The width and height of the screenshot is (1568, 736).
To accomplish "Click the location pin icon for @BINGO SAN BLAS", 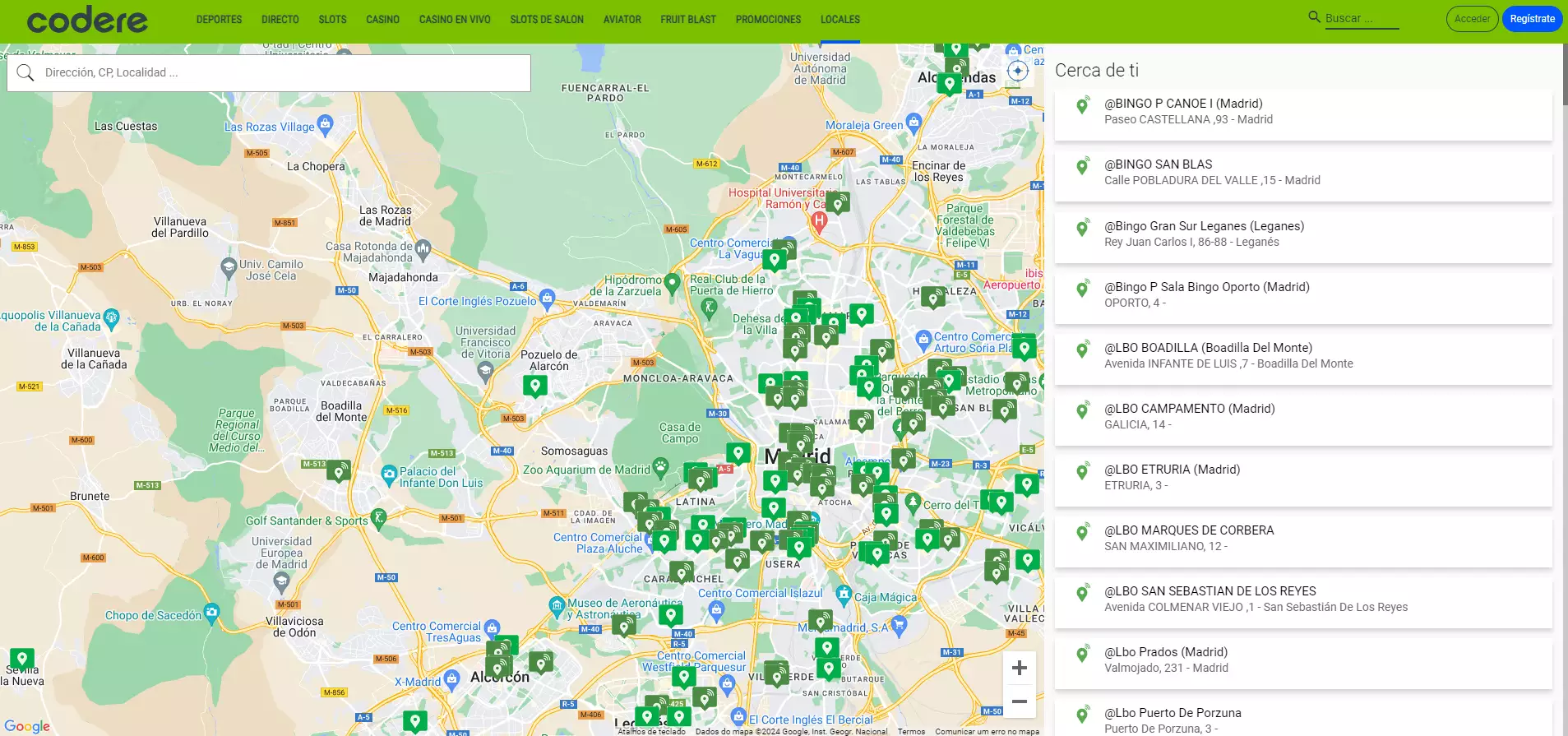I will coord(1083,167).
